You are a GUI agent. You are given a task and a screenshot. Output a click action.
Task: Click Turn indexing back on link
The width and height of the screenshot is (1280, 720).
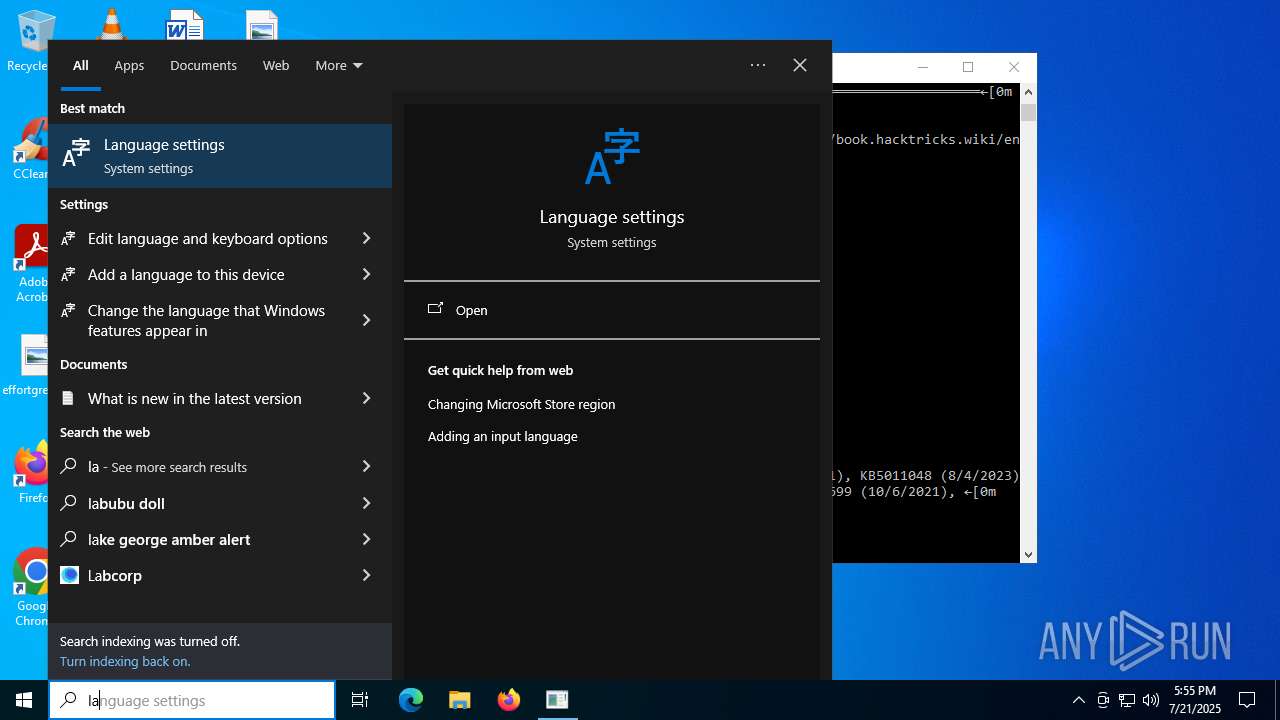point(125,661)
